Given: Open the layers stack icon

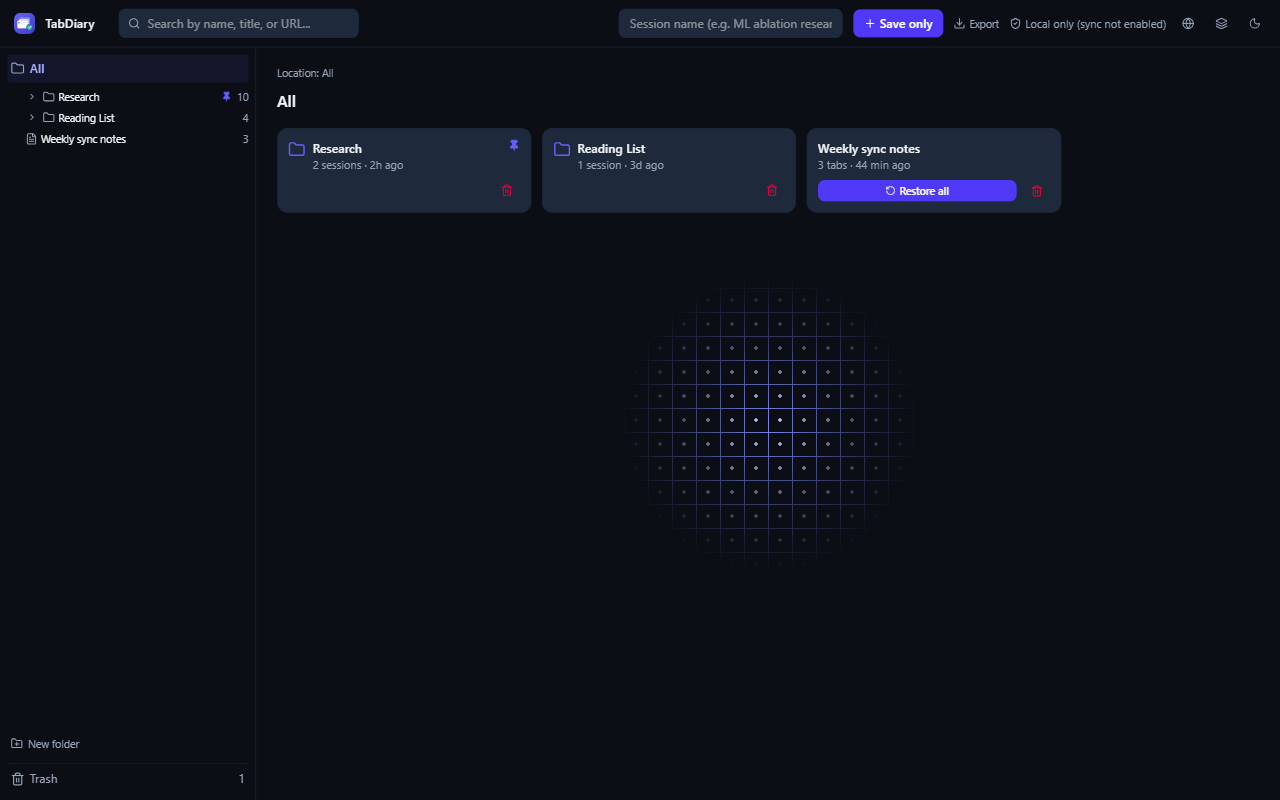Looking at the screenshot, I should pos(1221,23).
